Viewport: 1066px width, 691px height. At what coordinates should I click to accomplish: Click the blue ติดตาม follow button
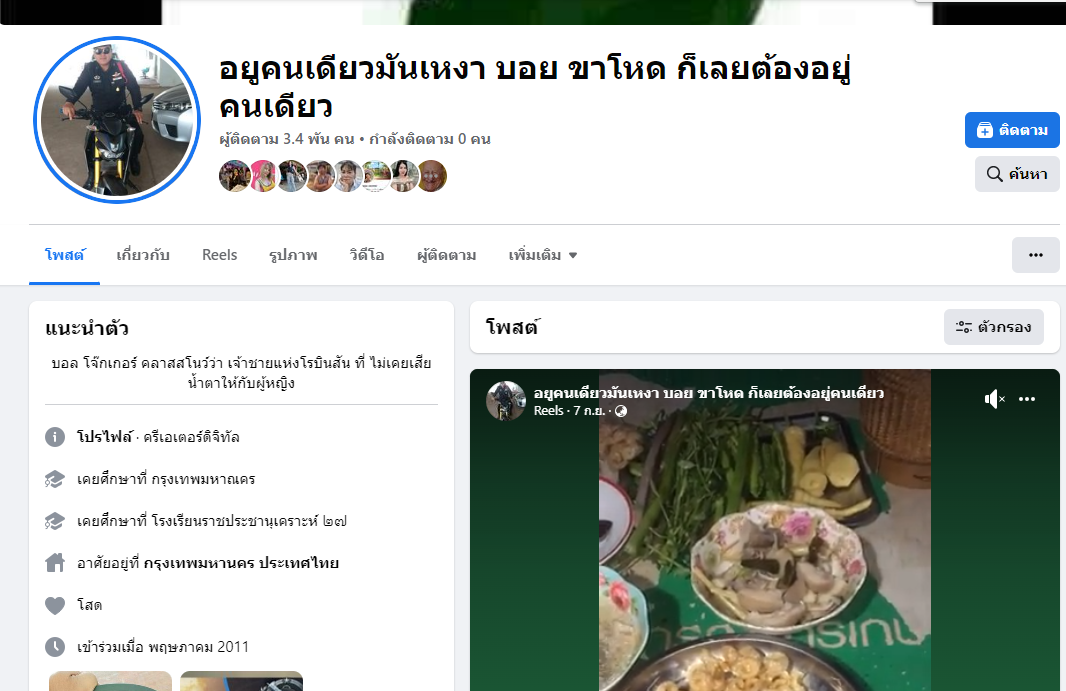(1012, 130)
